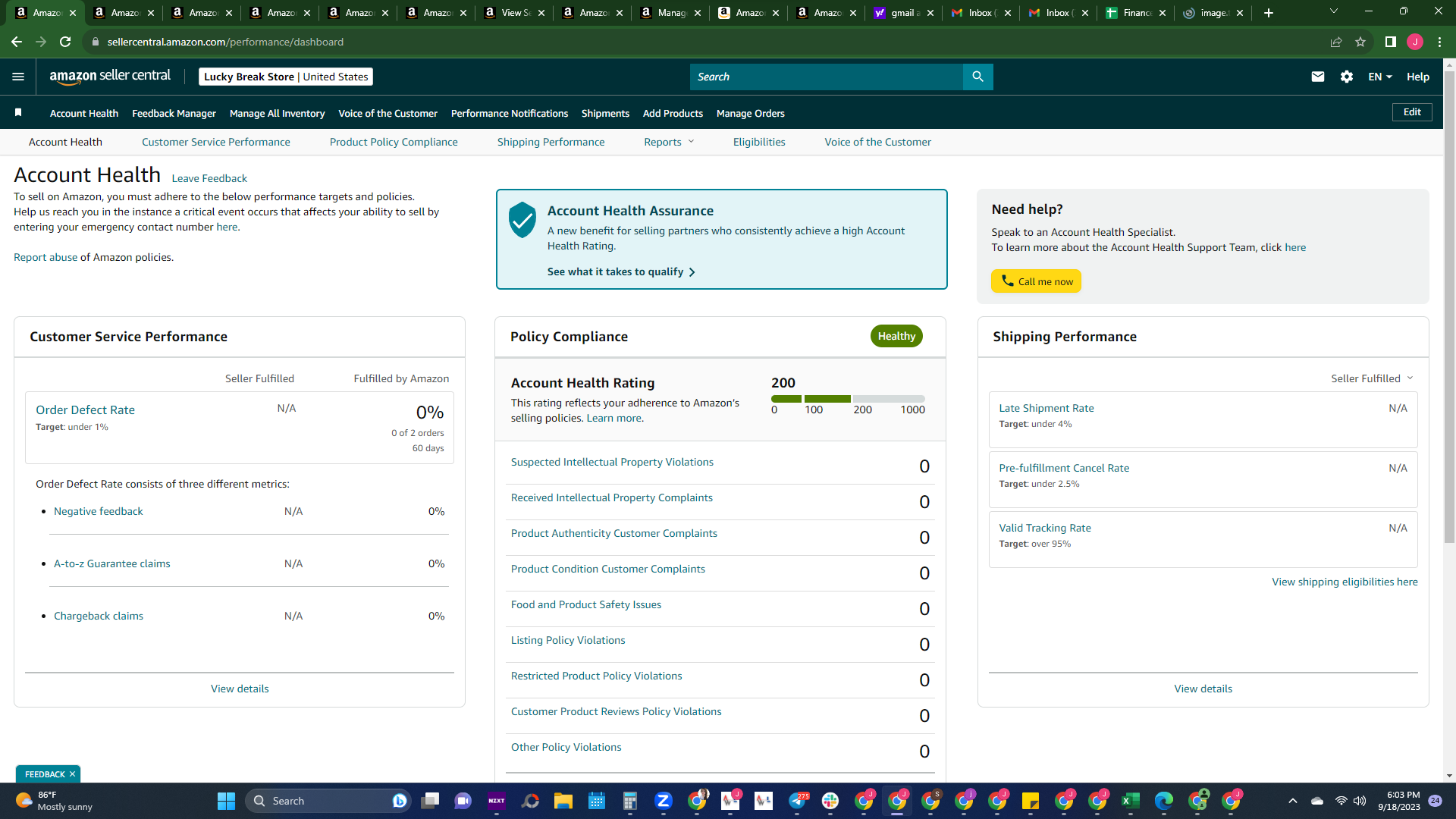This screenshot has height=819, width=1456.
Task: Click the Windows taskbar search box
Action: pyautogui.click(x=328, y=801)
